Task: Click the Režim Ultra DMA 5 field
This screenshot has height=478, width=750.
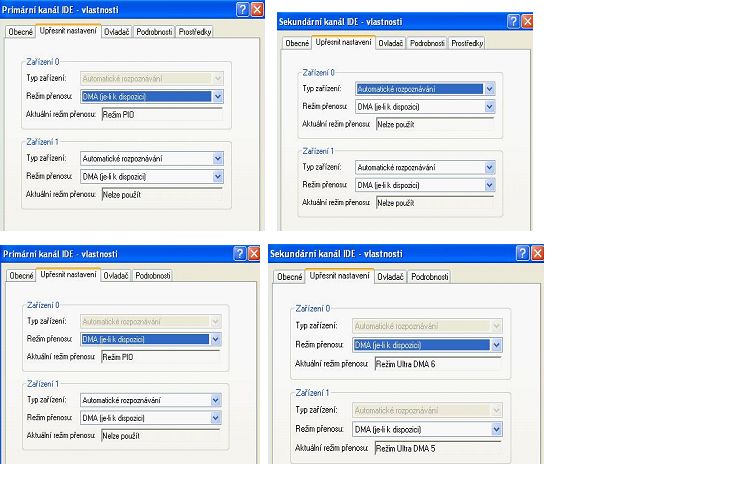Action: pos(438,449)
